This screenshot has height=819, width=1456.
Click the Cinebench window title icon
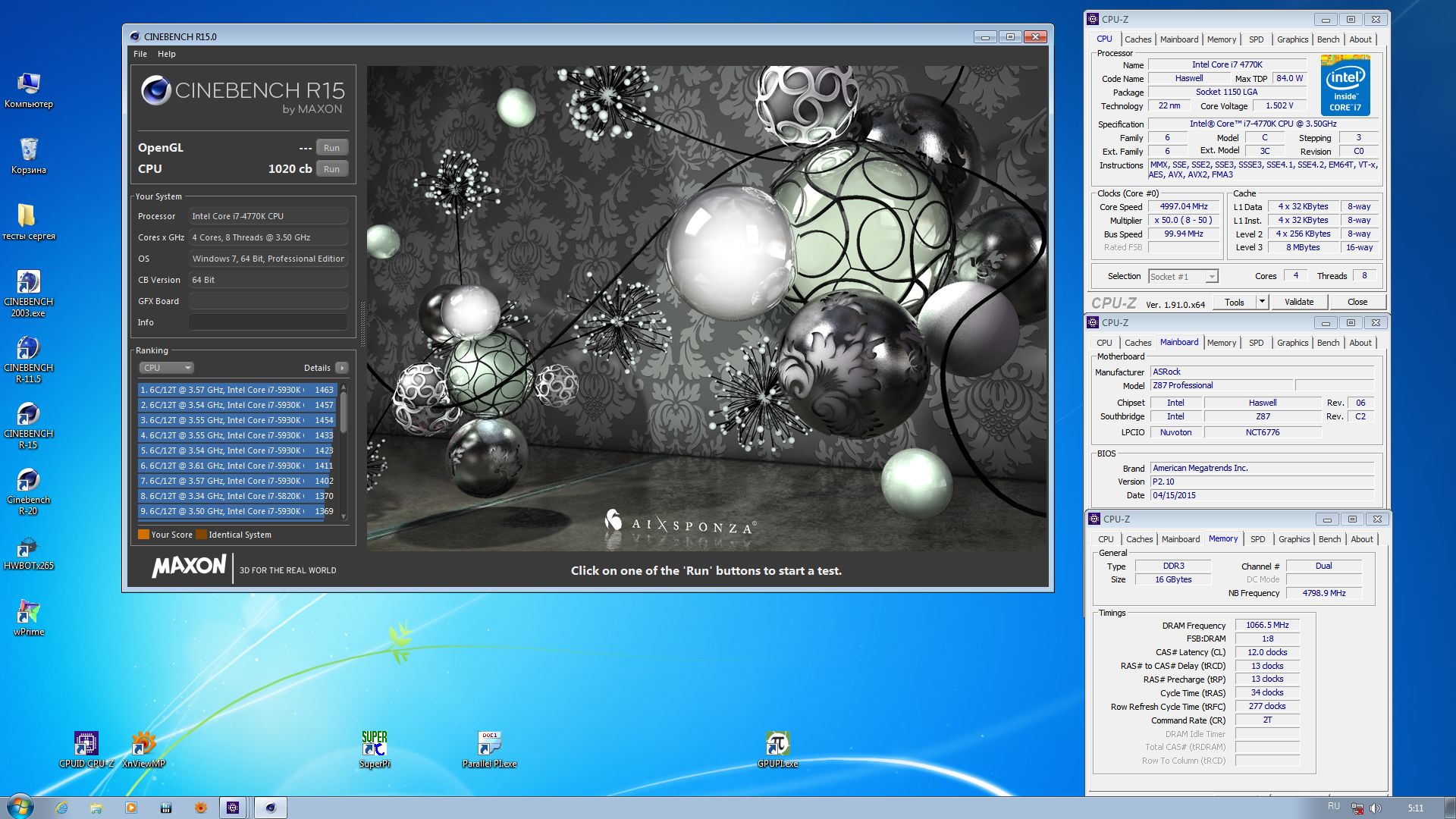point(134,36)
